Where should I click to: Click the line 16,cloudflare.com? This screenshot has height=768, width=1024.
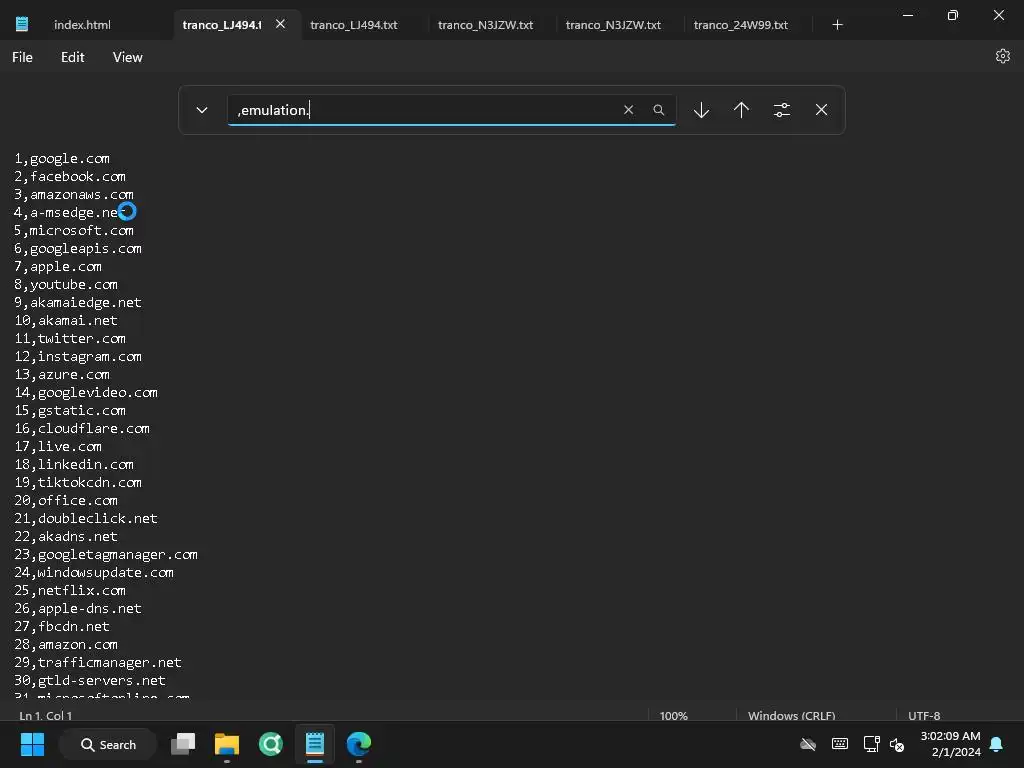(82, 428)
